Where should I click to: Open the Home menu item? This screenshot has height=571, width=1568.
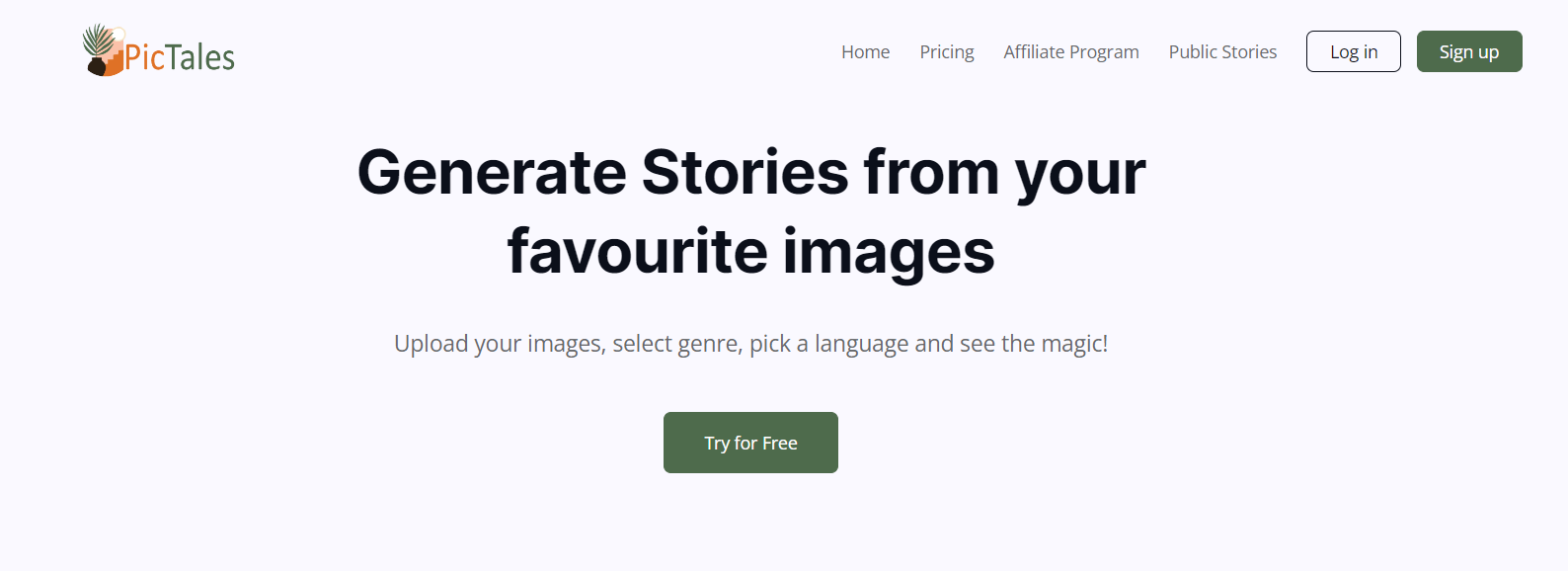pyautogui.click(x=865, y=51)
